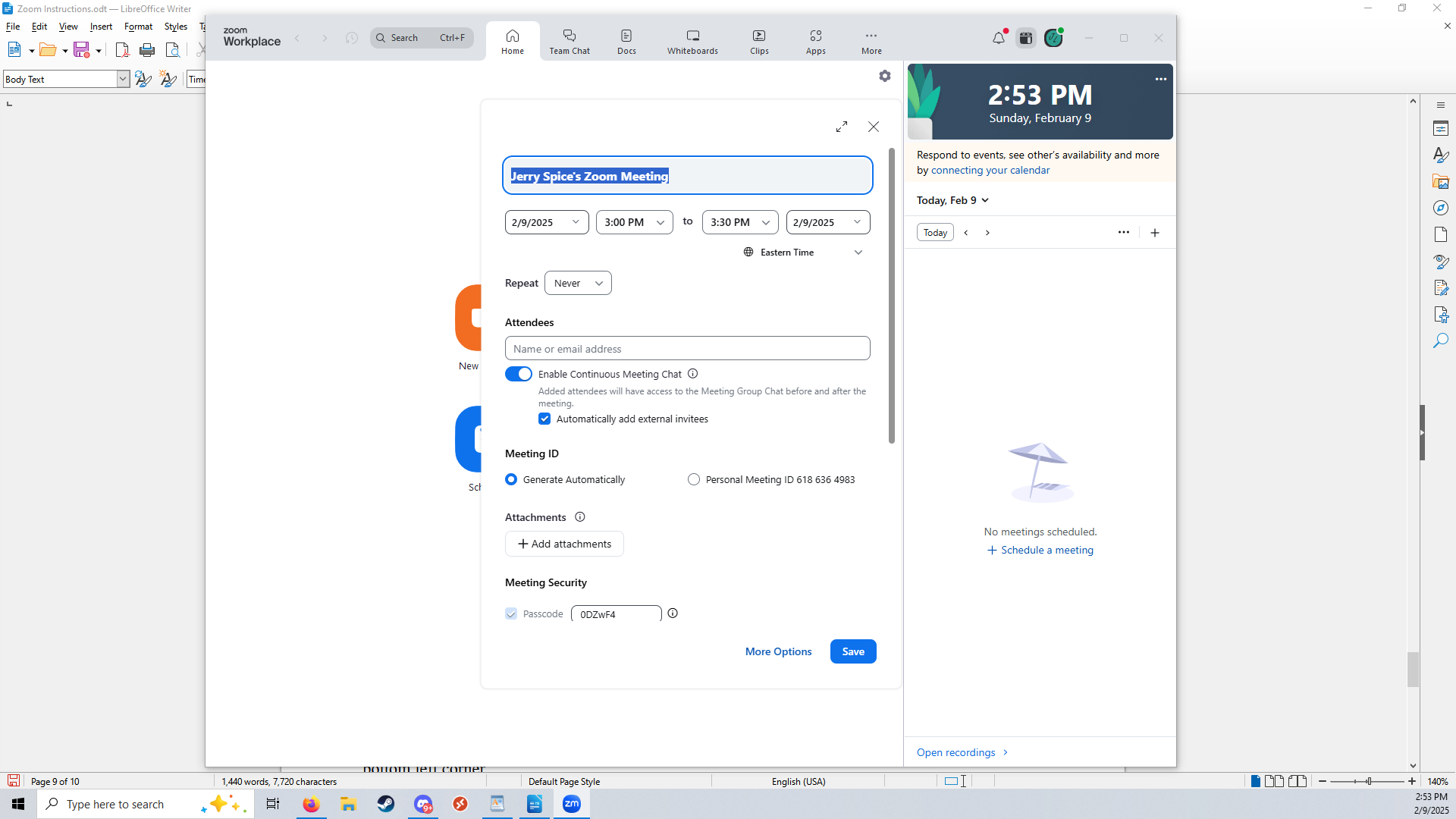Add new calendar event with plus icon

(x=1155, y=233)
